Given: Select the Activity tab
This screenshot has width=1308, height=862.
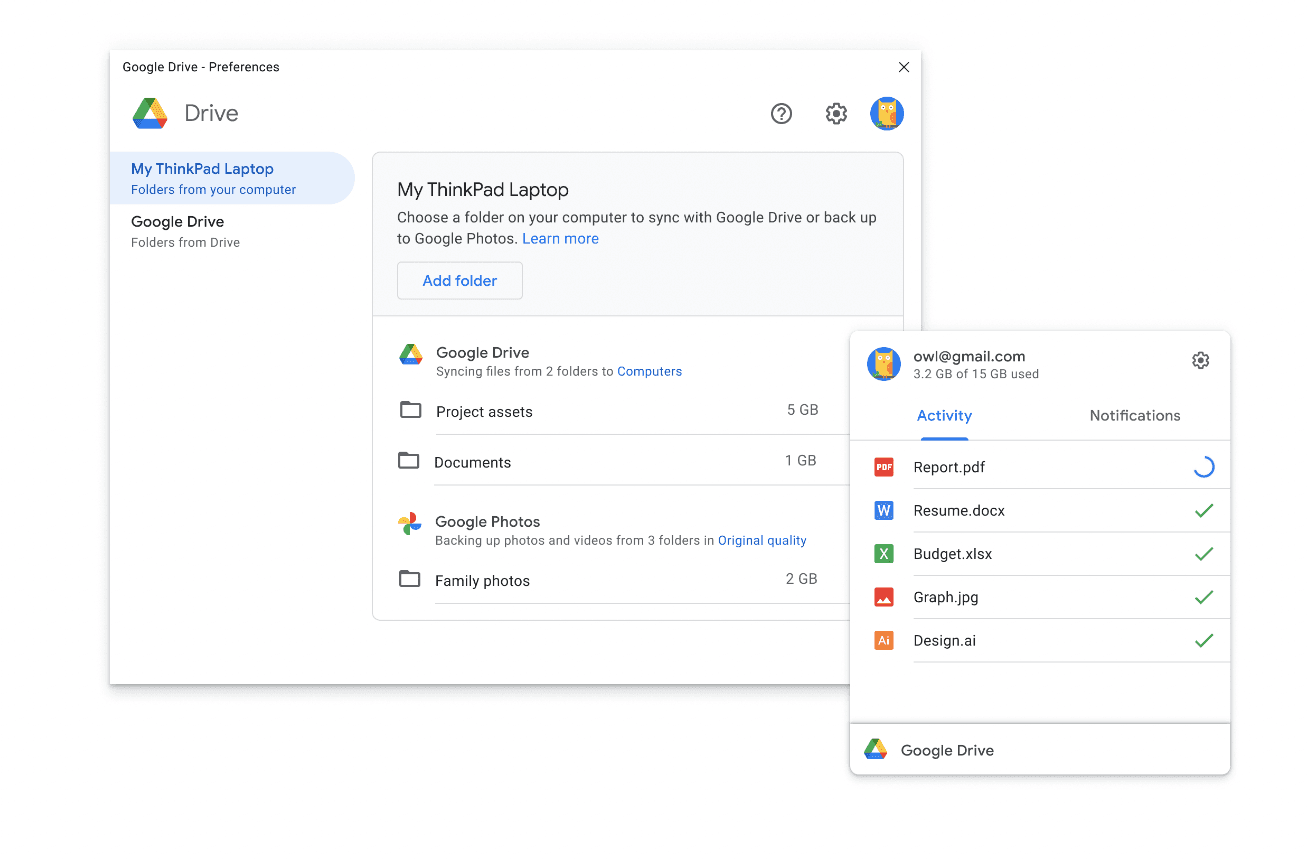Looking at the screenshot, I should pos(944,415).
